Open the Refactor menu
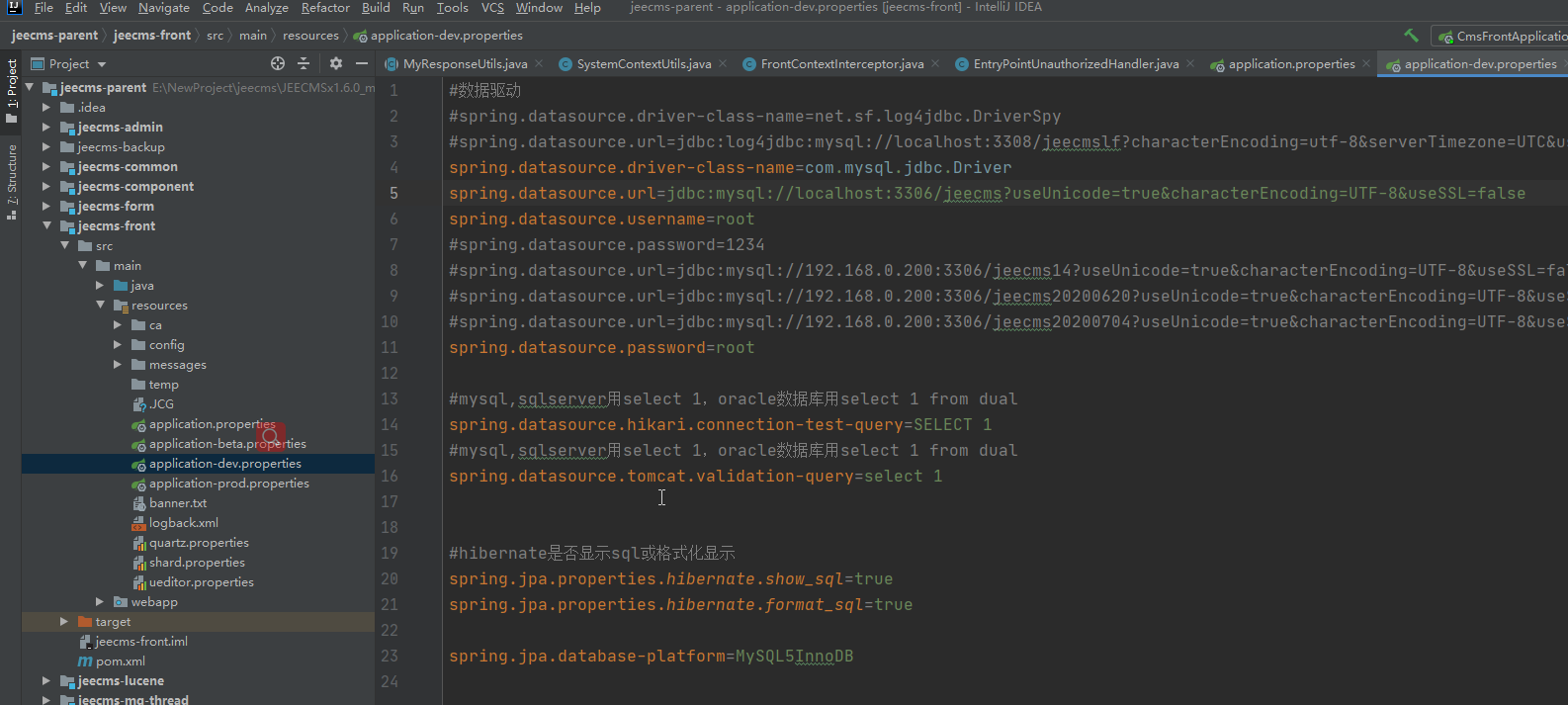 coord(325,8)
